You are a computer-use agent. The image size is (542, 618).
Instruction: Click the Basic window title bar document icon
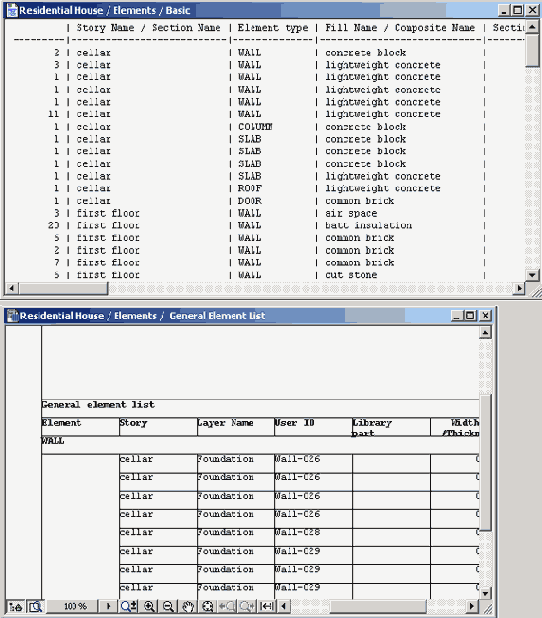coord(13,10)
